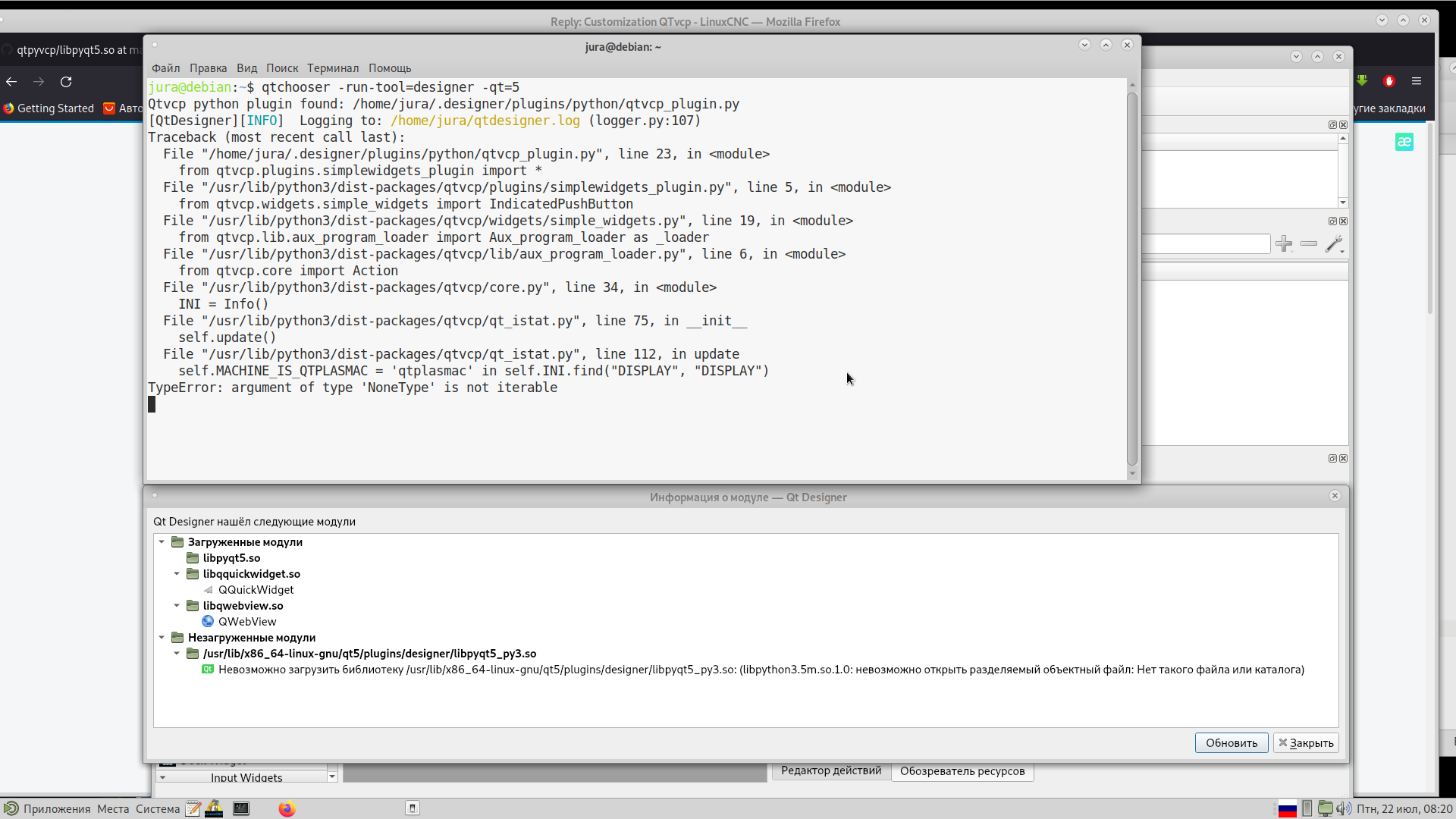The height and width of the screenshot is (819, 1456).
Task: Launch LinuxCNC from panel
Action: [x=214, y=809]
